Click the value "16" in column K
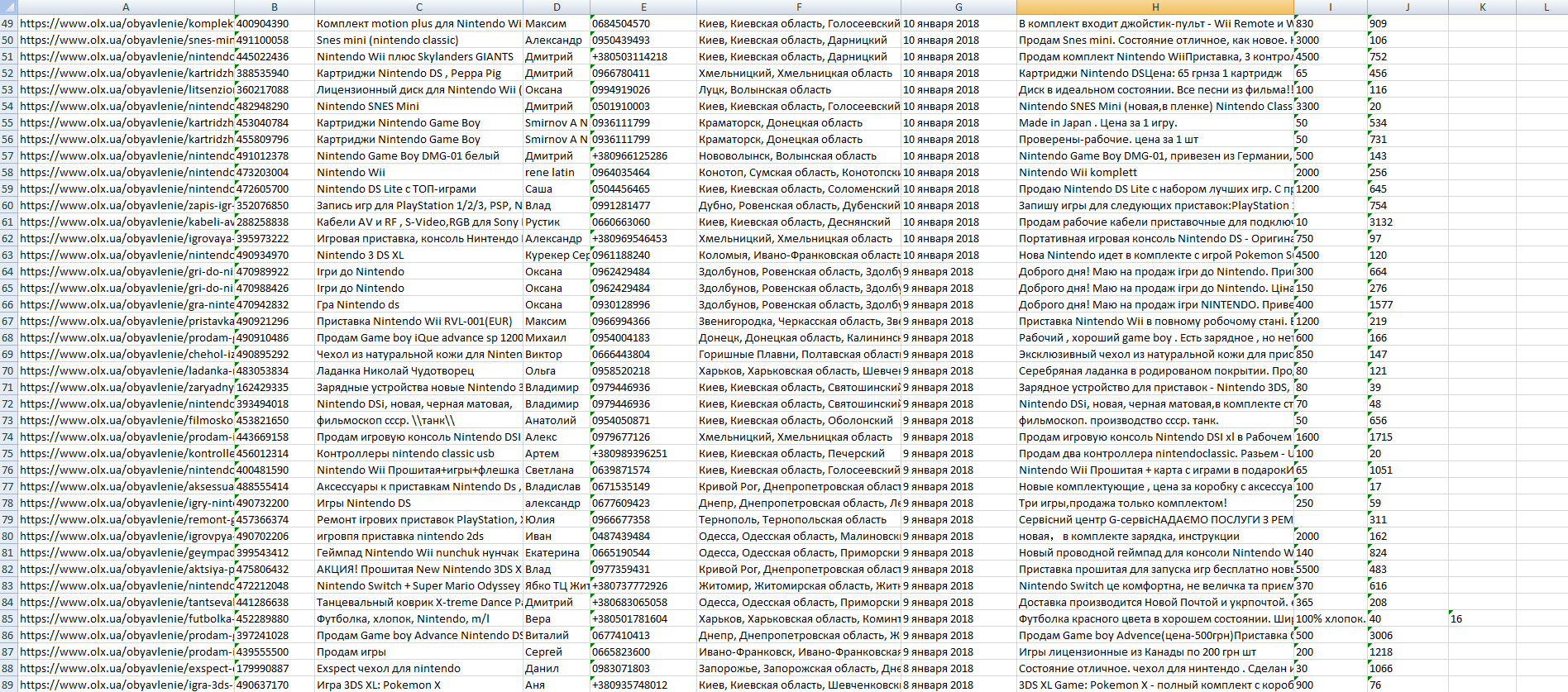1568x692 pixels. click(x=1483, y=618)
